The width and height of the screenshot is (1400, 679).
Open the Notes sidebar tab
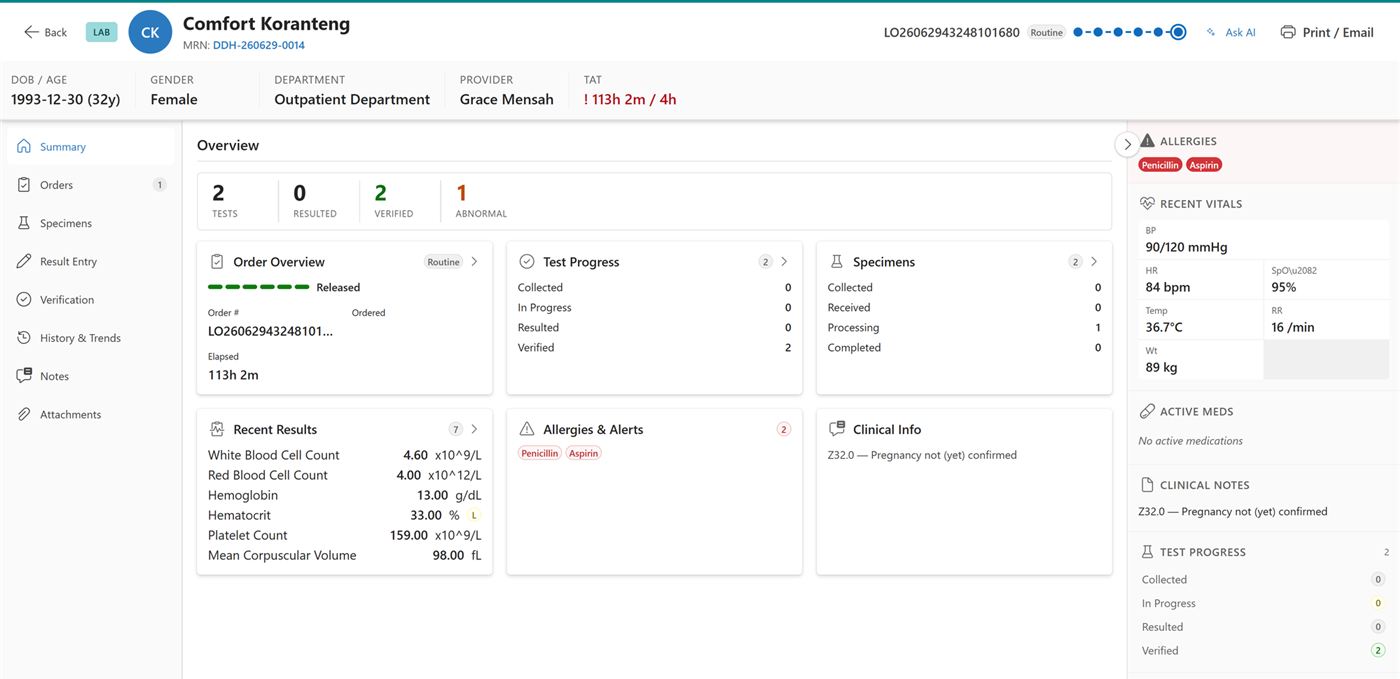[91, 376]
